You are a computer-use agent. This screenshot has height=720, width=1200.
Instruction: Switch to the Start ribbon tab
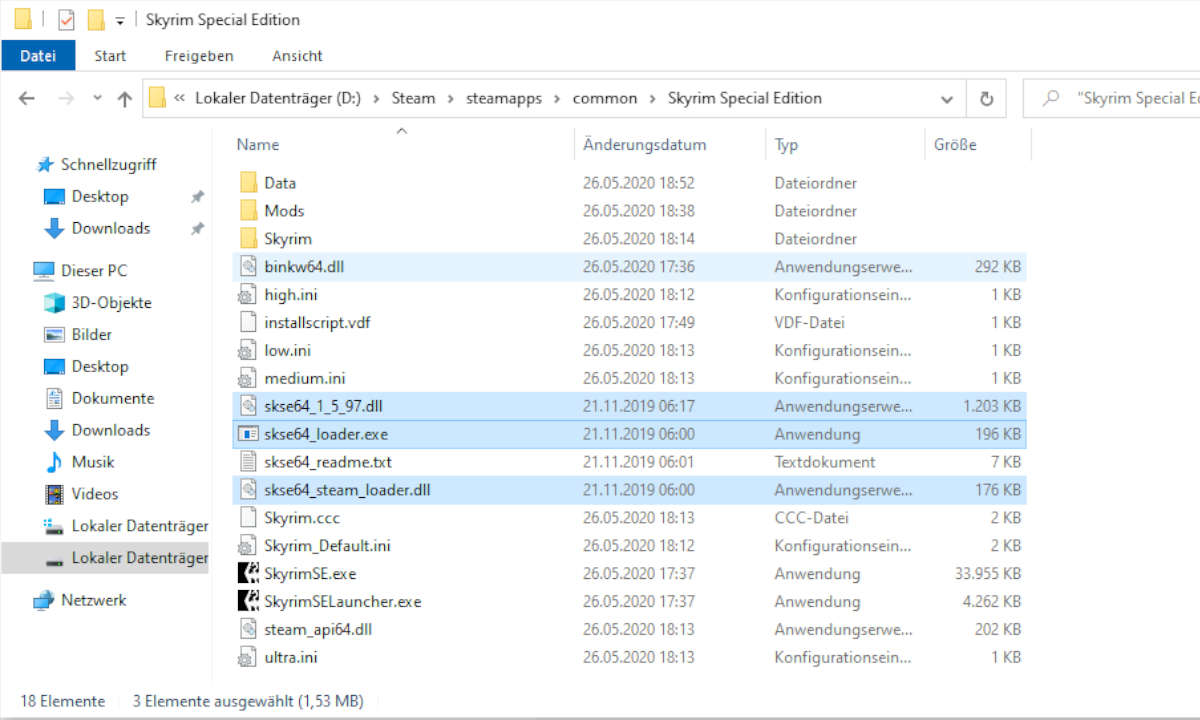pos(110,56)
